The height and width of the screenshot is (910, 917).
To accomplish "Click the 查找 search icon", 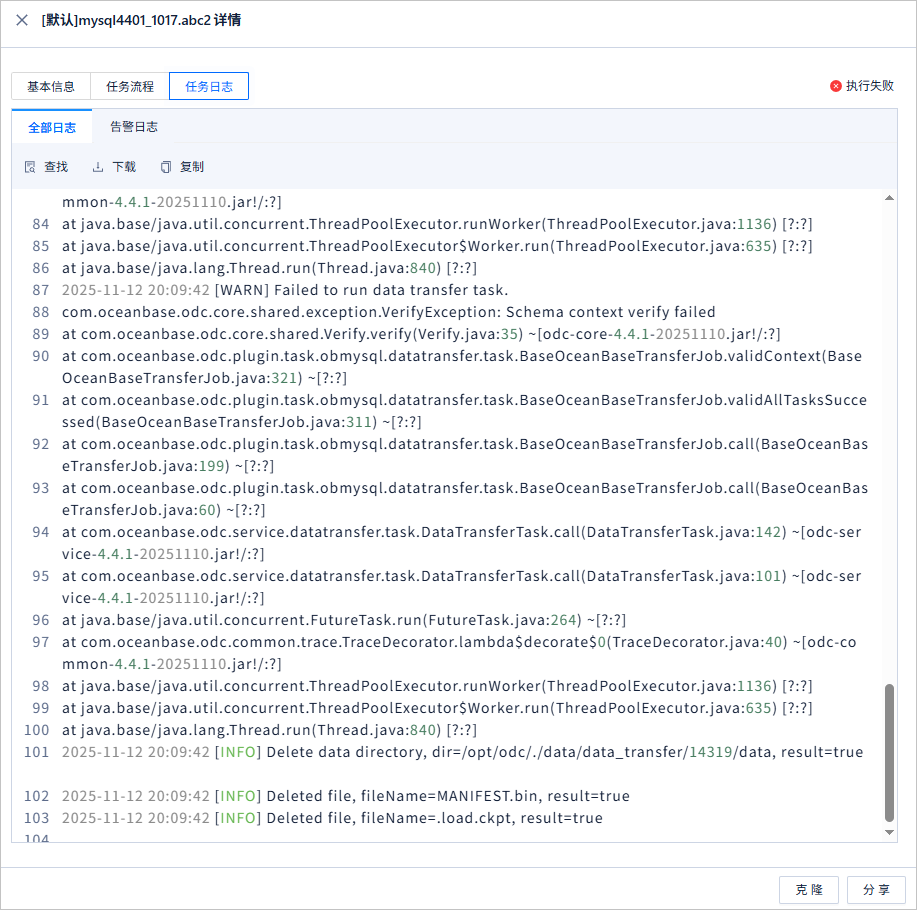I will [x=30, y=167].
